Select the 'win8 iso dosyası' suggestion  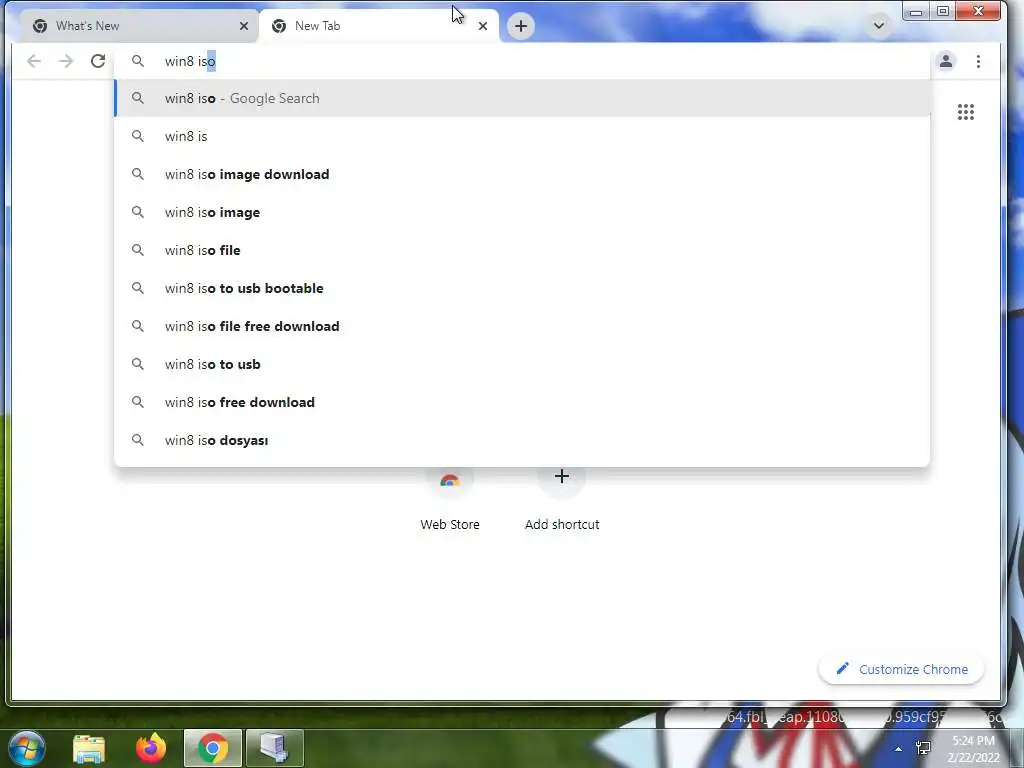coord(522,440)
